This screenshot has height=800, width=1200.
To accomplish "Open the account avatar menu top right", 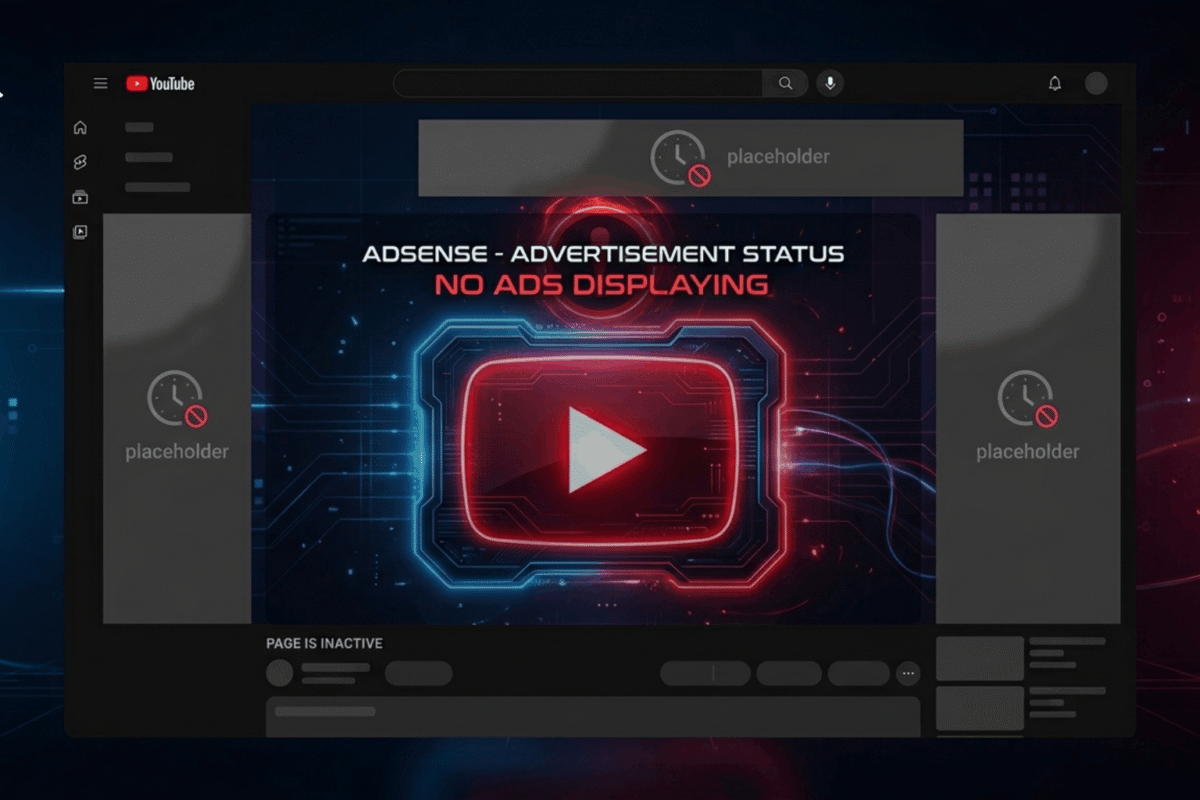I will [1097, 84].
